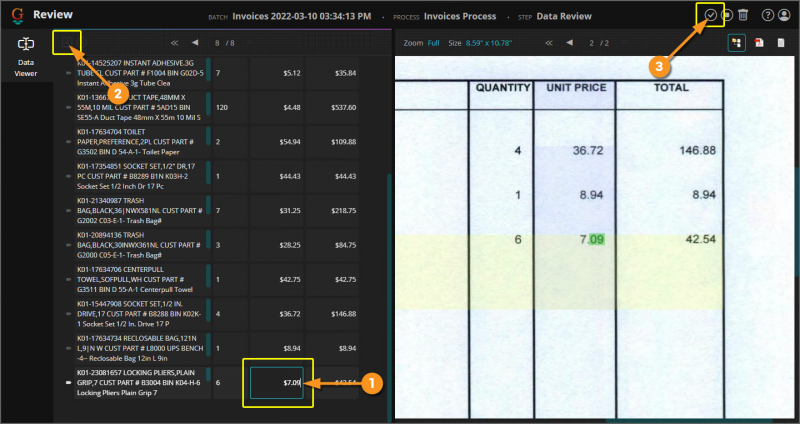This screenshot has width=800, height=424.
Task: Click the $54.94 unit price cell
Action: (x=277, y=142)
